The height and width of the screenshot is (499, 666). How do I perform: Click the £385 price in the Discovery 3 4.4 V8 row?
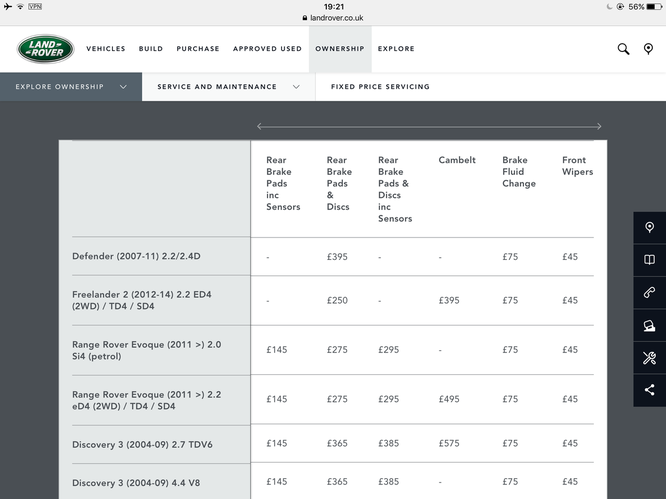pyautogui.click(x=388, y=481)
